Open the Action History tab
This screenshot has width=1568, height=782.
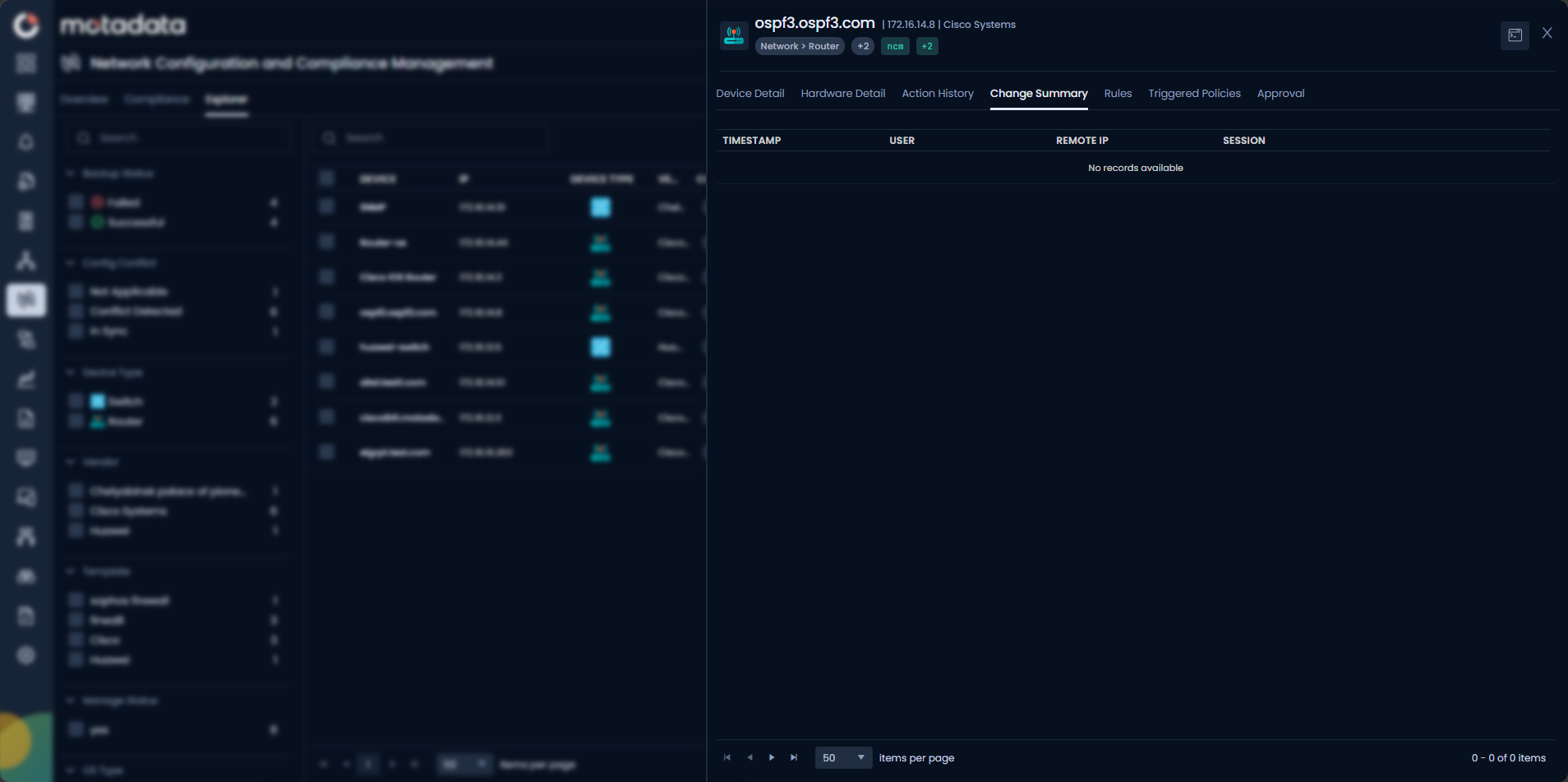[938, 94]
